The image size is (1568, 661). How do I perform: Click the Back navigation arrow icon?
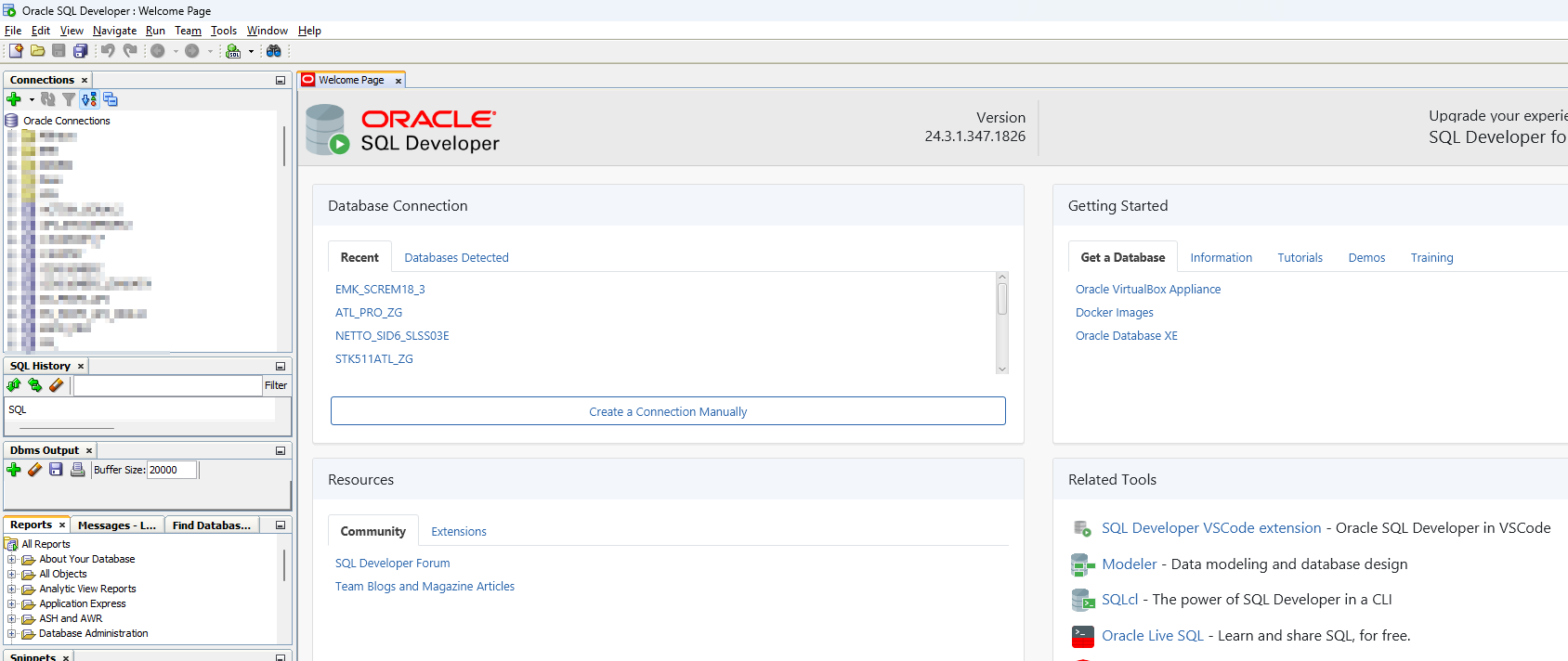[x=158, y=50]
